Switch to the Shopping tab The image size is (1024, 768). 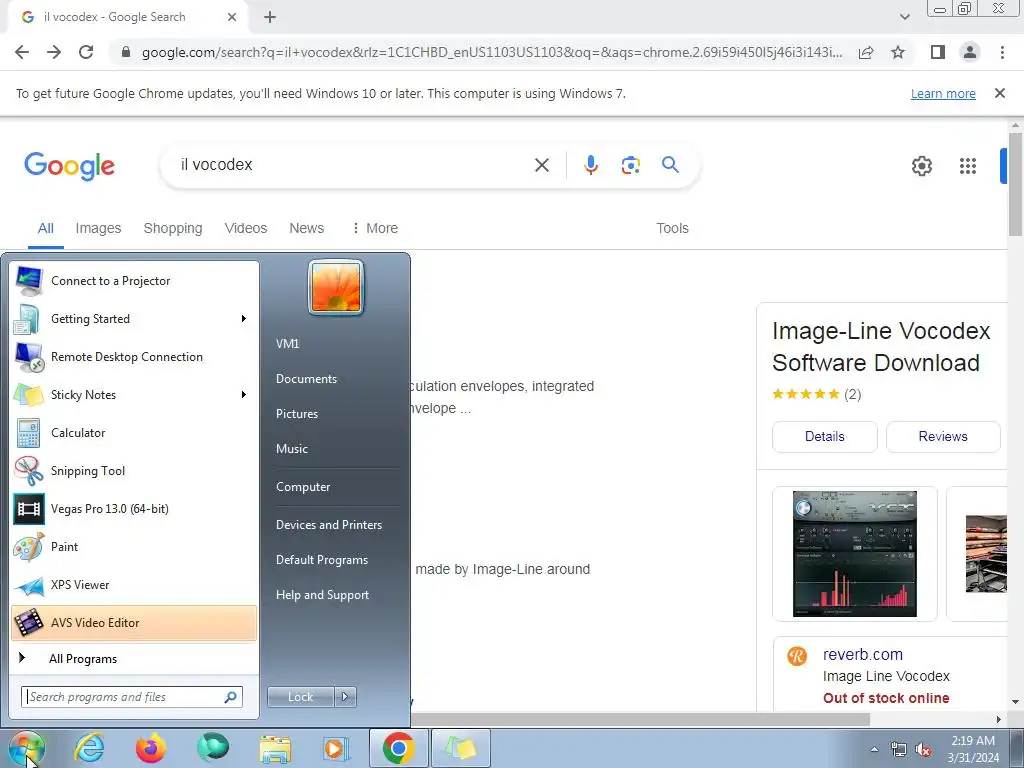(172, 228)
